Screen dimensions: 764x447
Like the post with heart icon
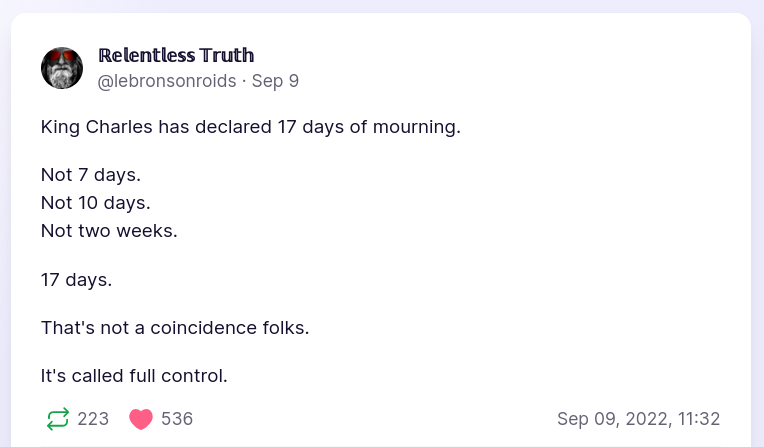click(x=141, y=419)
